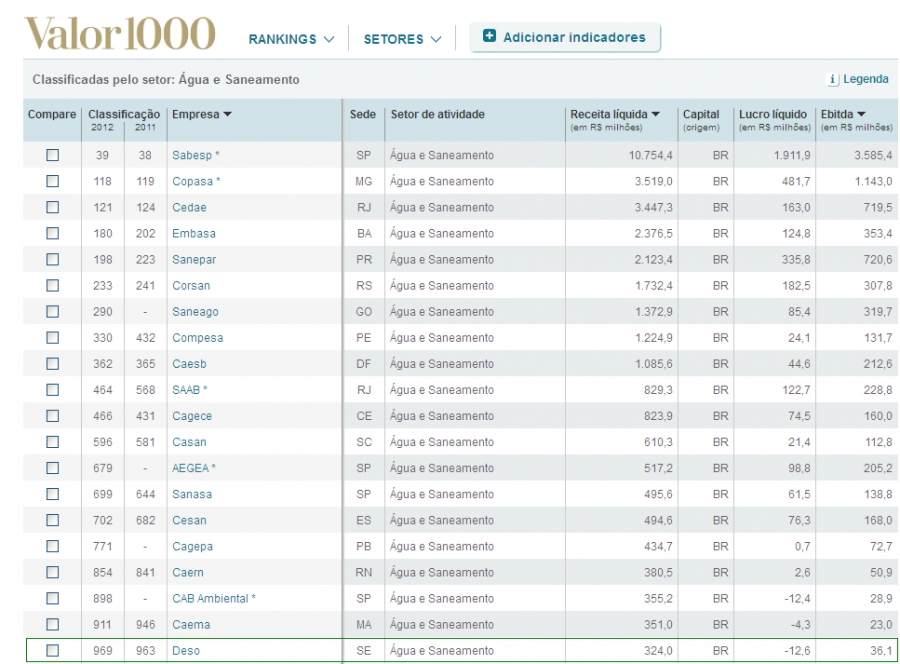Click Copasa's Ebitda value 1.143,0
The height and width of the screenshot is (664, 900).
point(872,181)
